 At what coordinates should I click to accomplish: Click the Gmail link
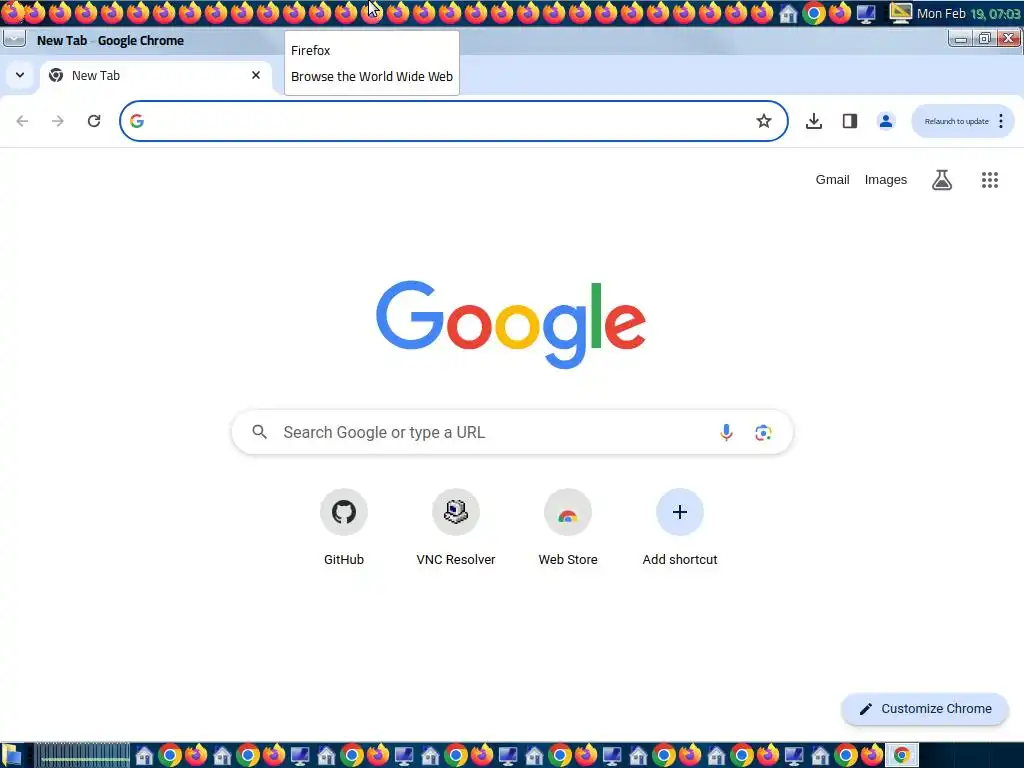(832, 180)
